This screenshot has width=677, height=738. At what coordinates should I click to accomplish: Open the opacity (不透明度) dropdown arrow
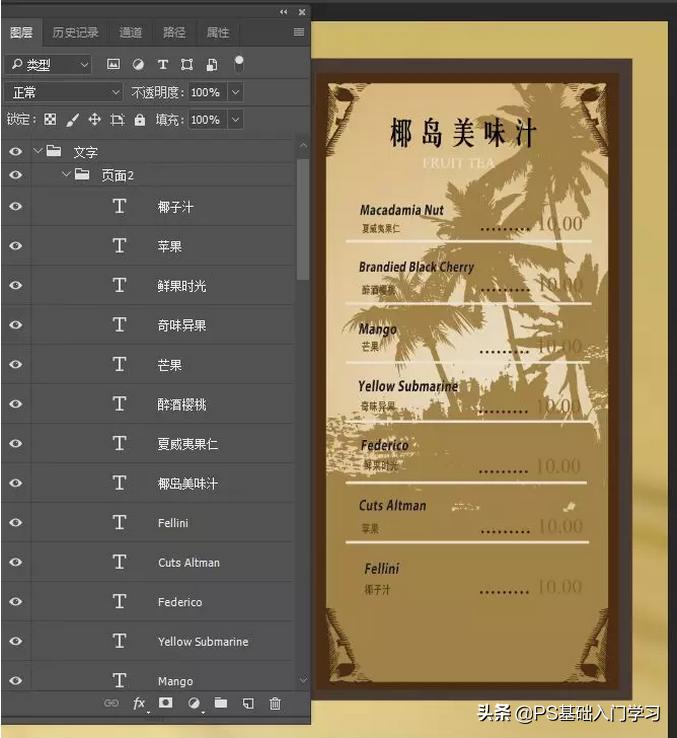235,92
